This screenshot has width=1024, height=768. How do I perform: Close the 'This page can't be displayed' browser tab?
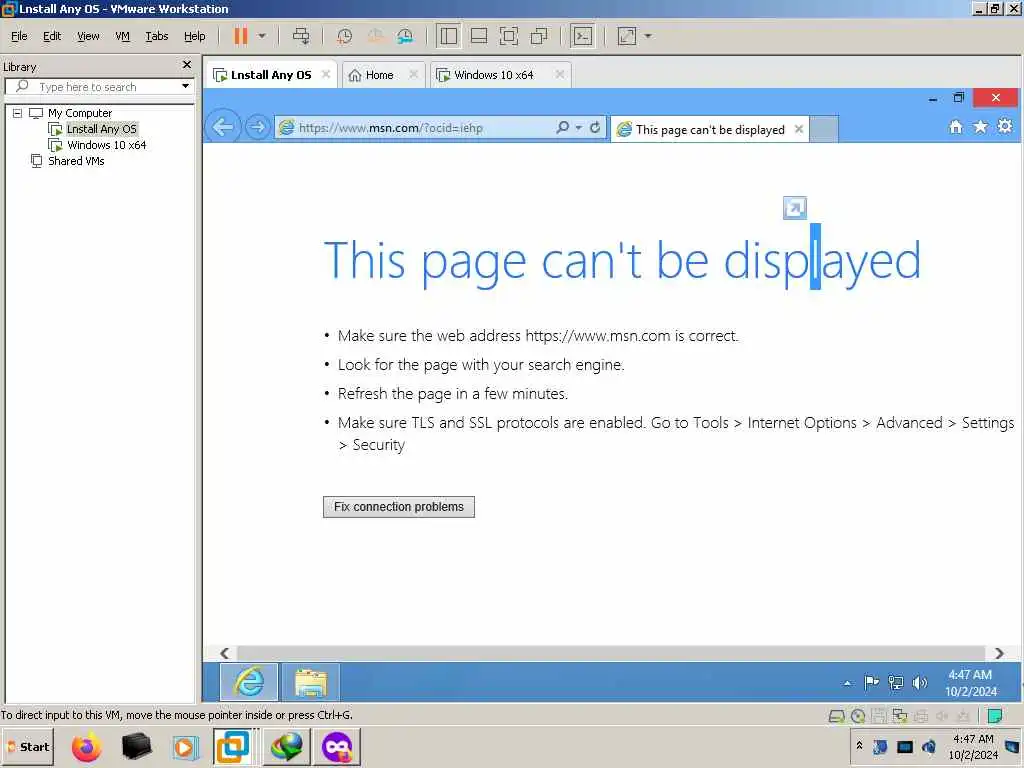click(799, 129)
